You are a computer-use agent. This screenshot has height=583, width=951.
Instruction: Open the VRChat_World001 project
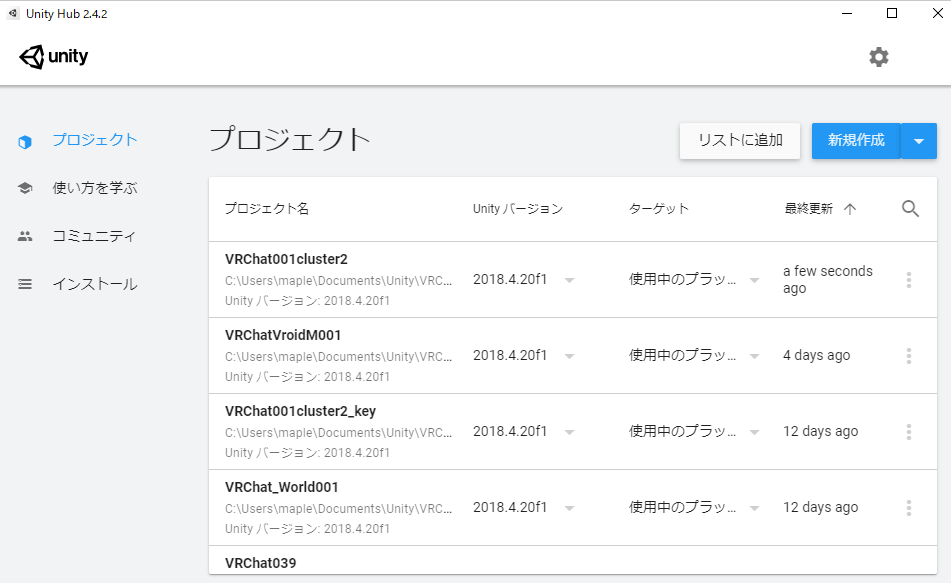click(x=281, y=487)
